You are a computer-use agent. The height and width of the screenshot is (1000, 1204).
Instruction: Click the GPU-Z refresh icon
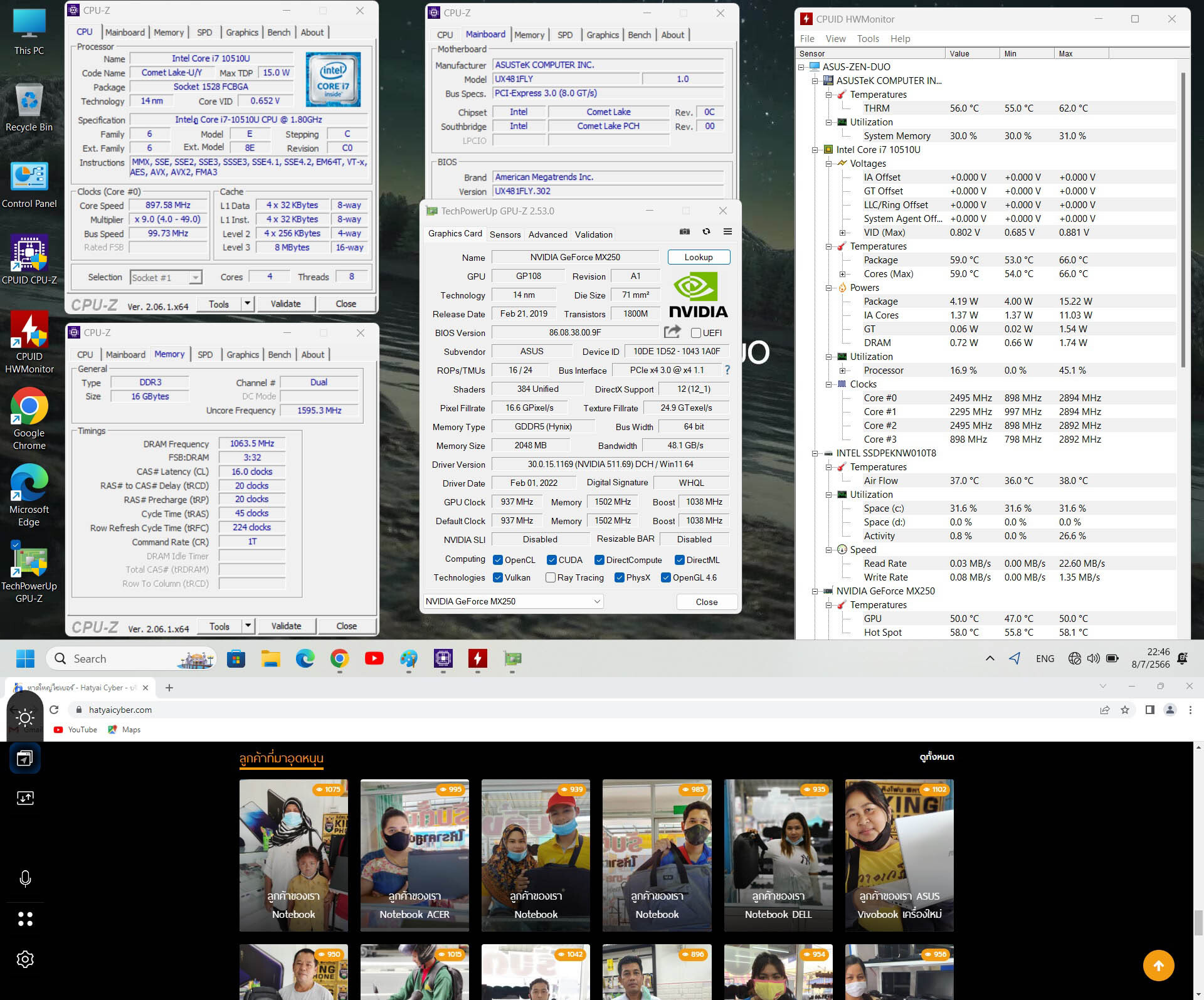(706, 231)
